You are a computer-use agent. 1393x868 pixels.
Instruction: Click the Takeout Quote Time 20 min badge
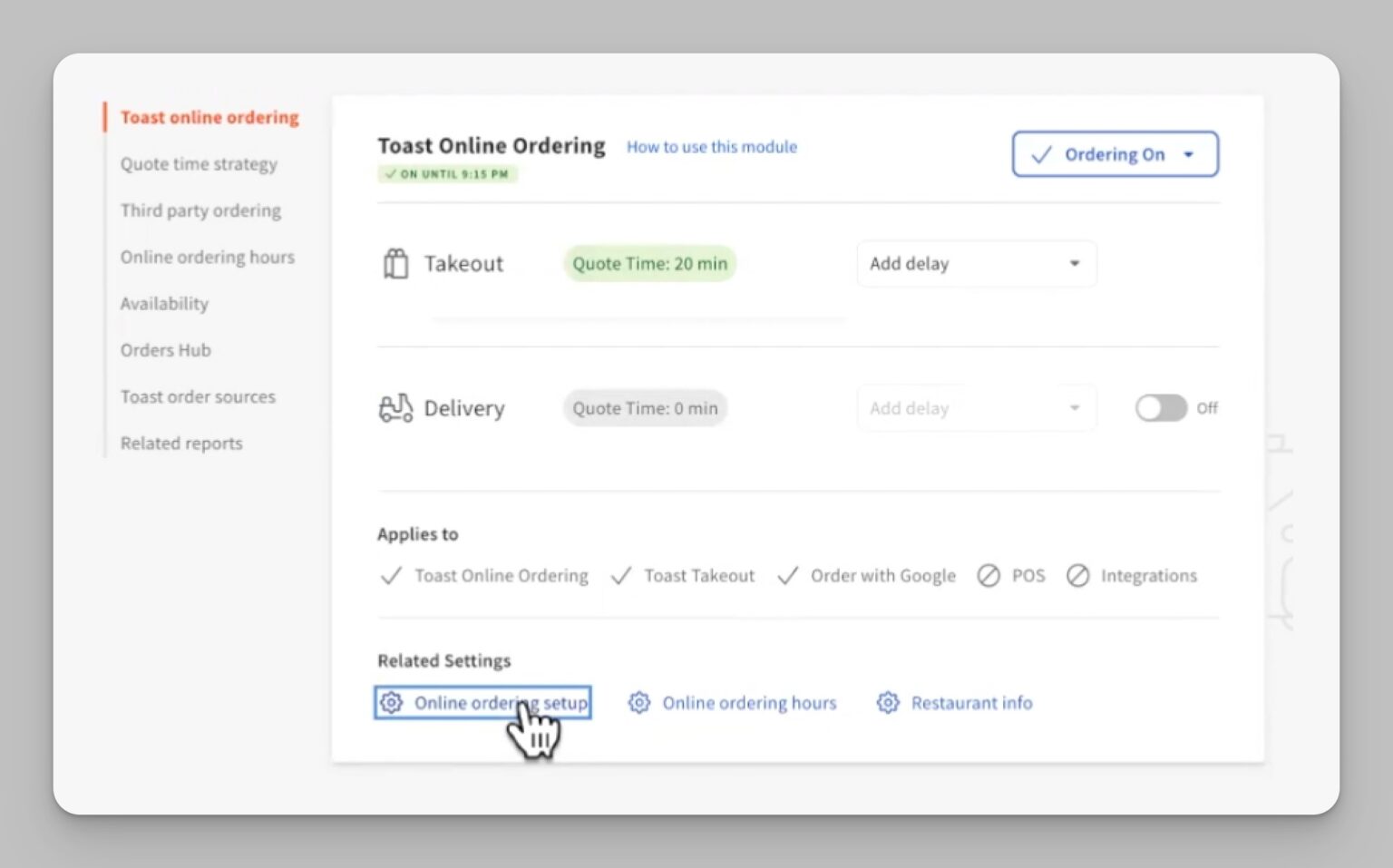649,264
